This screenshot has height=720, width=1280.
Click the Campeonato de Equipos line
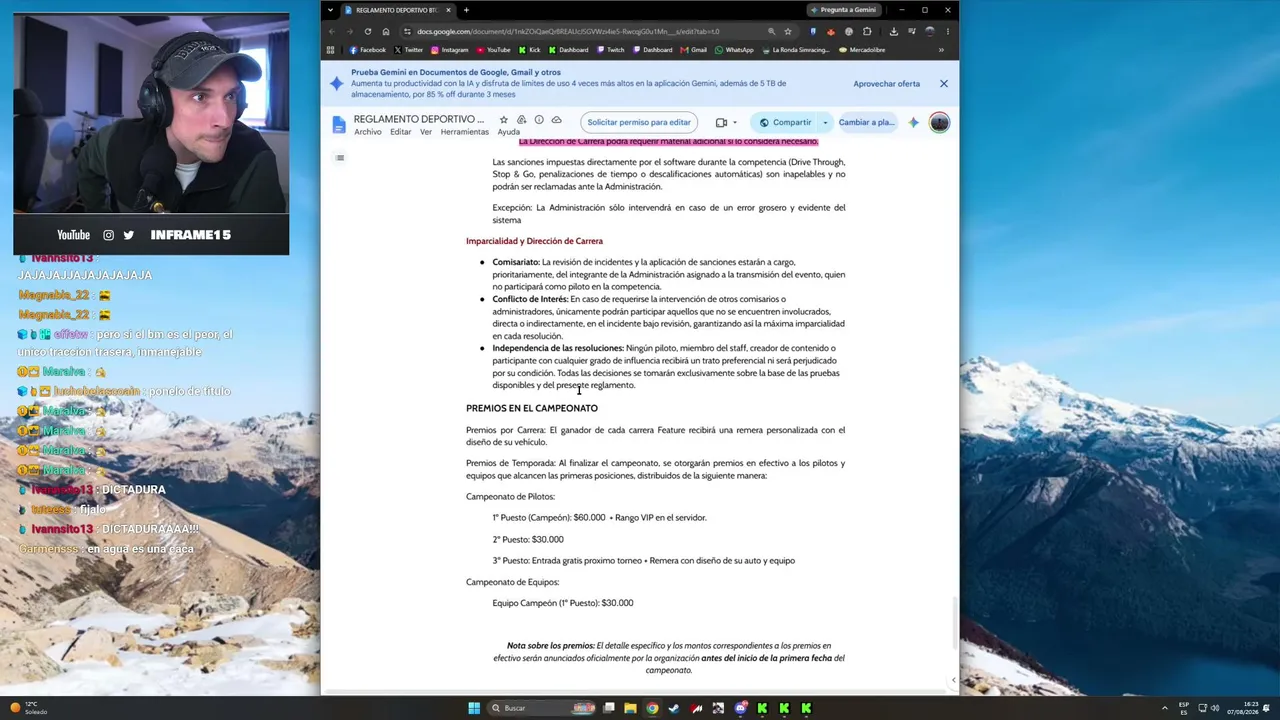click(x=512, y=582)
